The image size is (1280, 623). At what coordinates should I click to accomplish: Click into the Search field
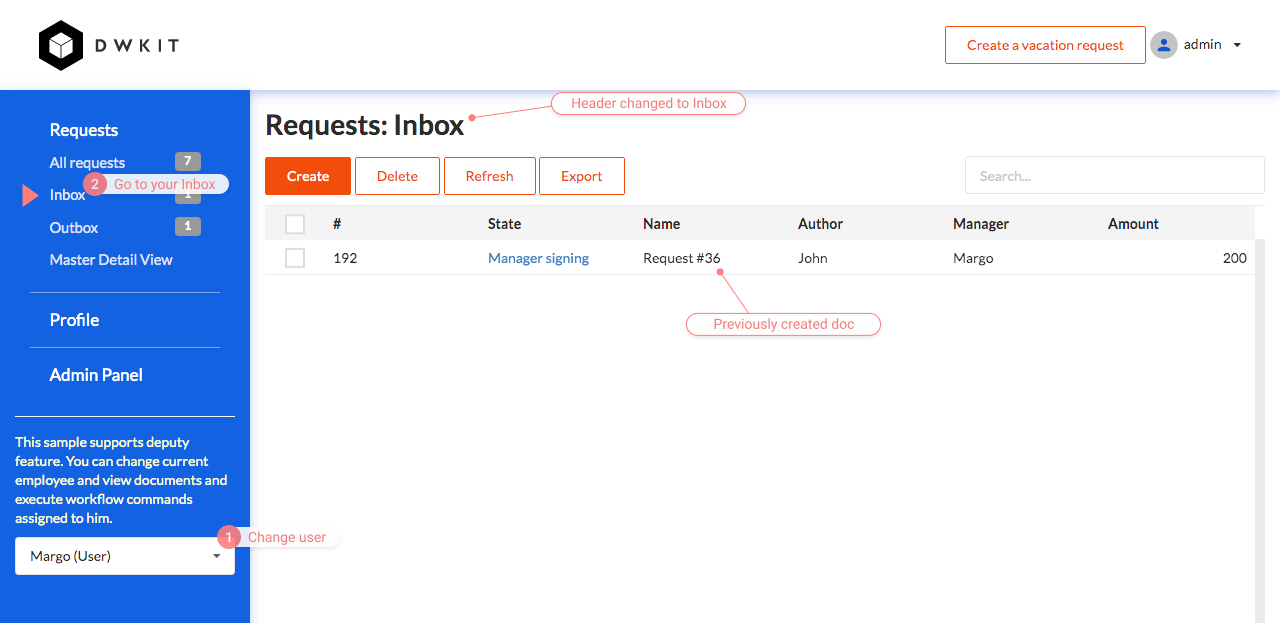pos(1114,176)
